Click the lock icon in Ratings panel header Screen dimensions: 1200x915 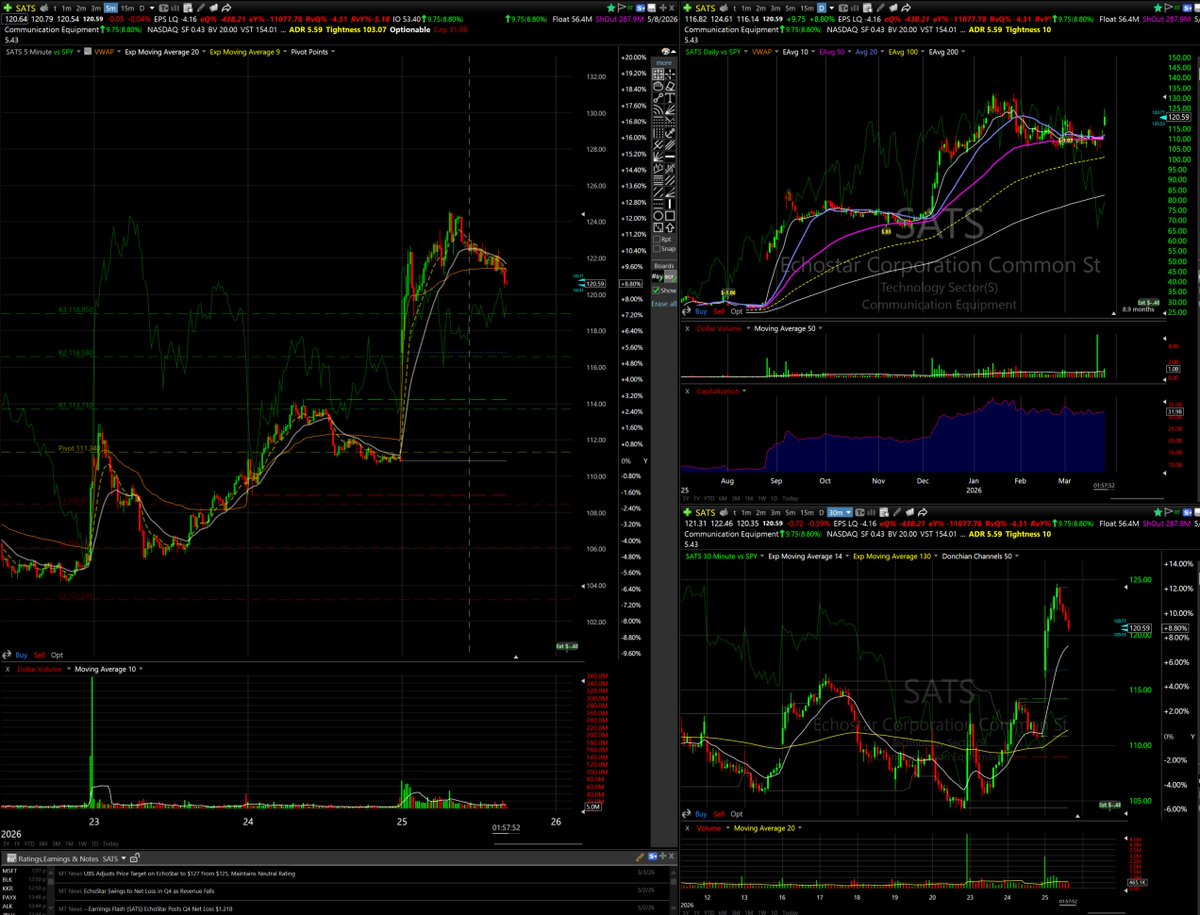pyautogui.click(x=135, y=858)
